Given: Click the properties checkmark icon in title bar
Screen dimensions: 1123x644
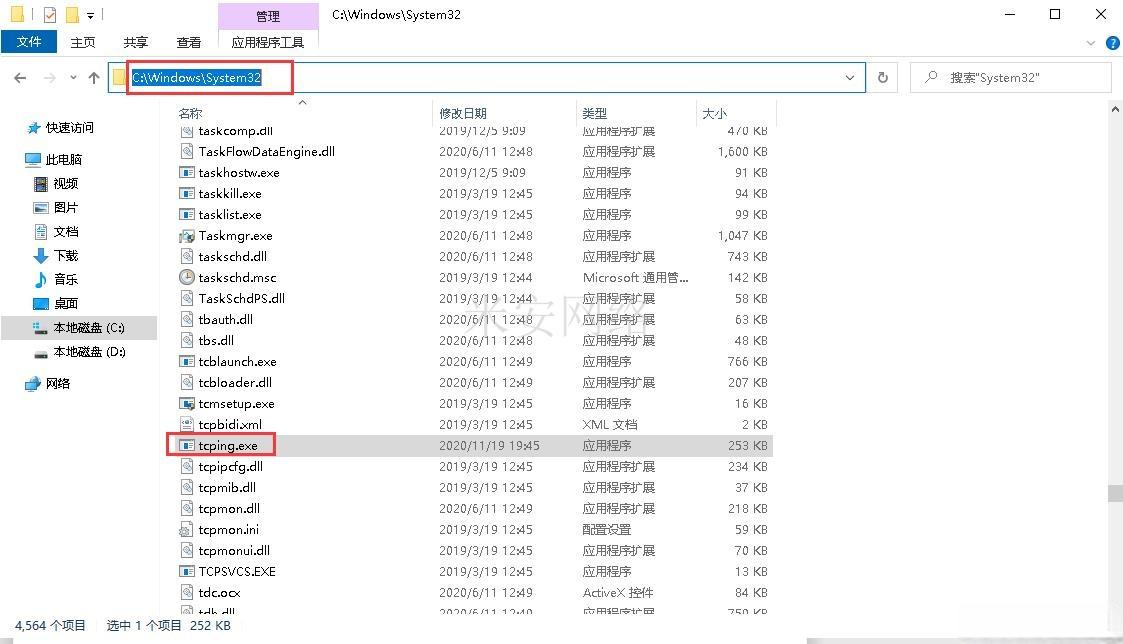Looking at the screenshot, I should tap(49, 14).
